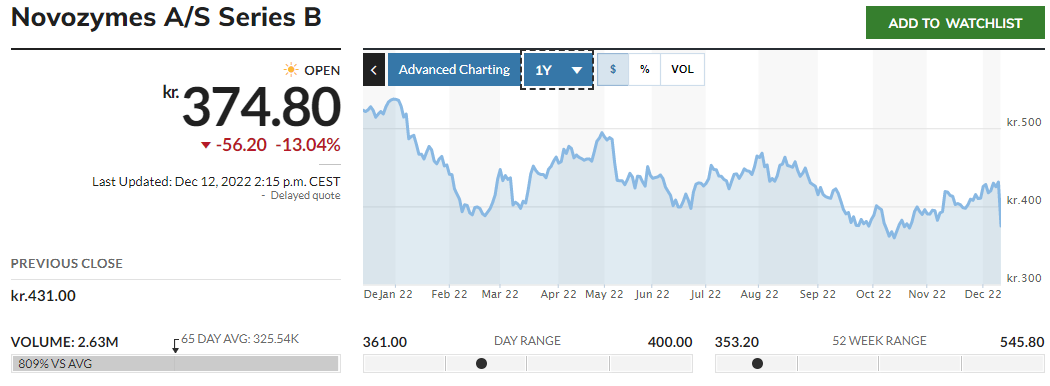
Task: Click the Novozymes A/S Series B title
Action: coord(166,18)
